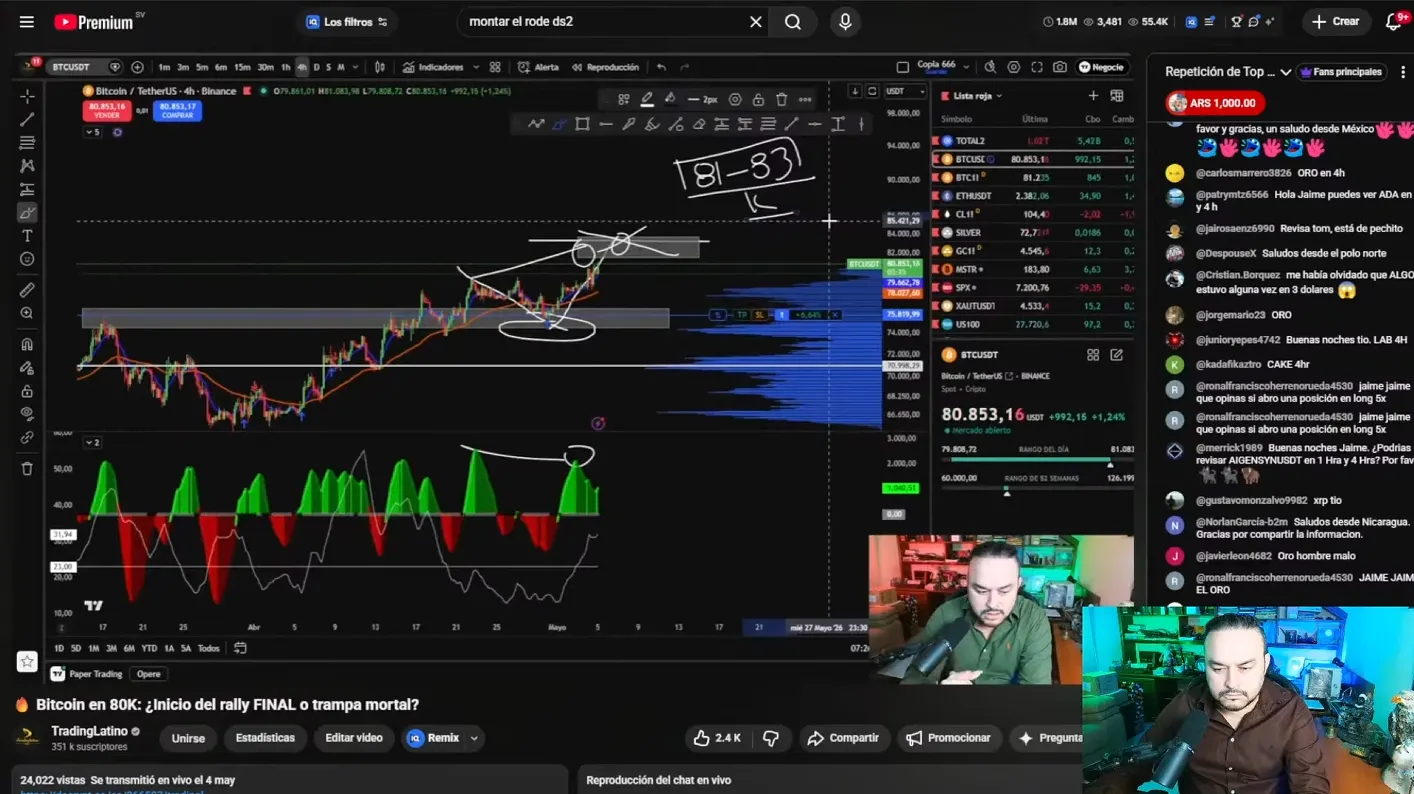Screen dimensions: 1414x794
Task: Create an Alerta
Action: (x=538, y=67)
